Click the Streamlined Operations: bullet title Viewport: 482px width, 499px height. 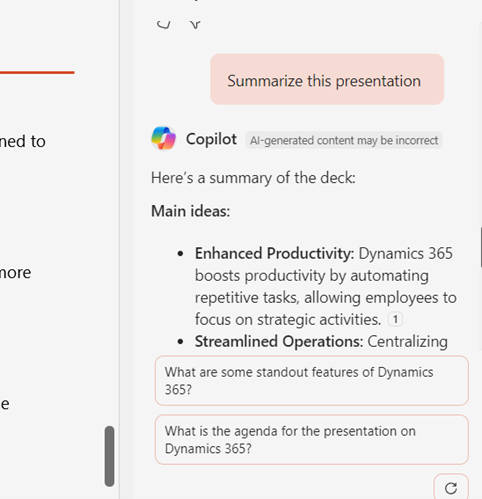click(279, 341)
